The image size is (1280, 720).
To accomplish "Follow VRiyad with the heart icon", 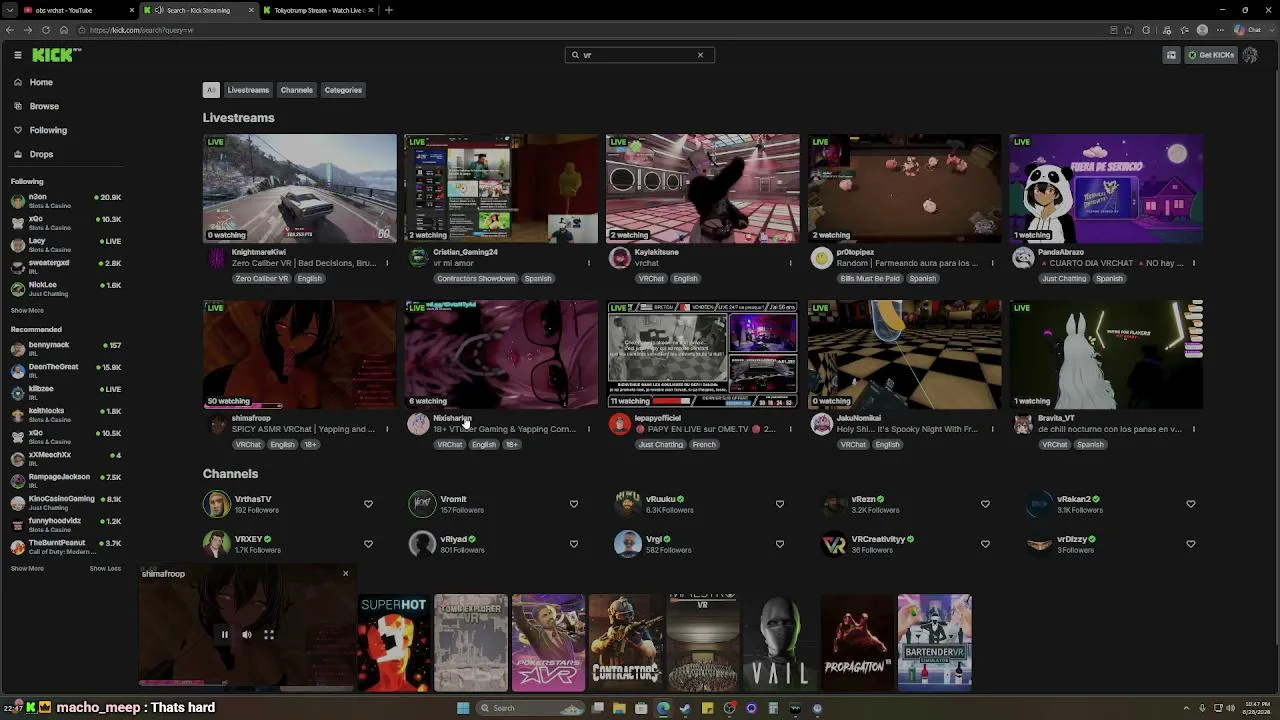I will point(574,544).
